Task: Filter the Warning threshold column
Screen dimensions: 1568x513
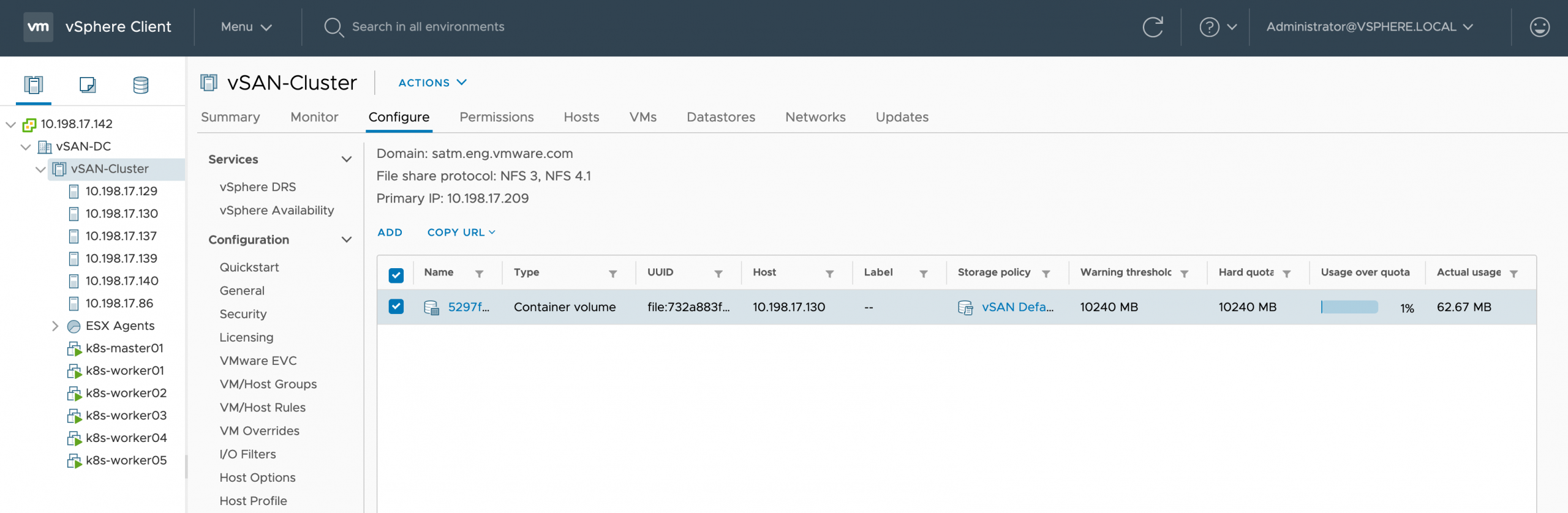Action: click(x=1185, y=274)
